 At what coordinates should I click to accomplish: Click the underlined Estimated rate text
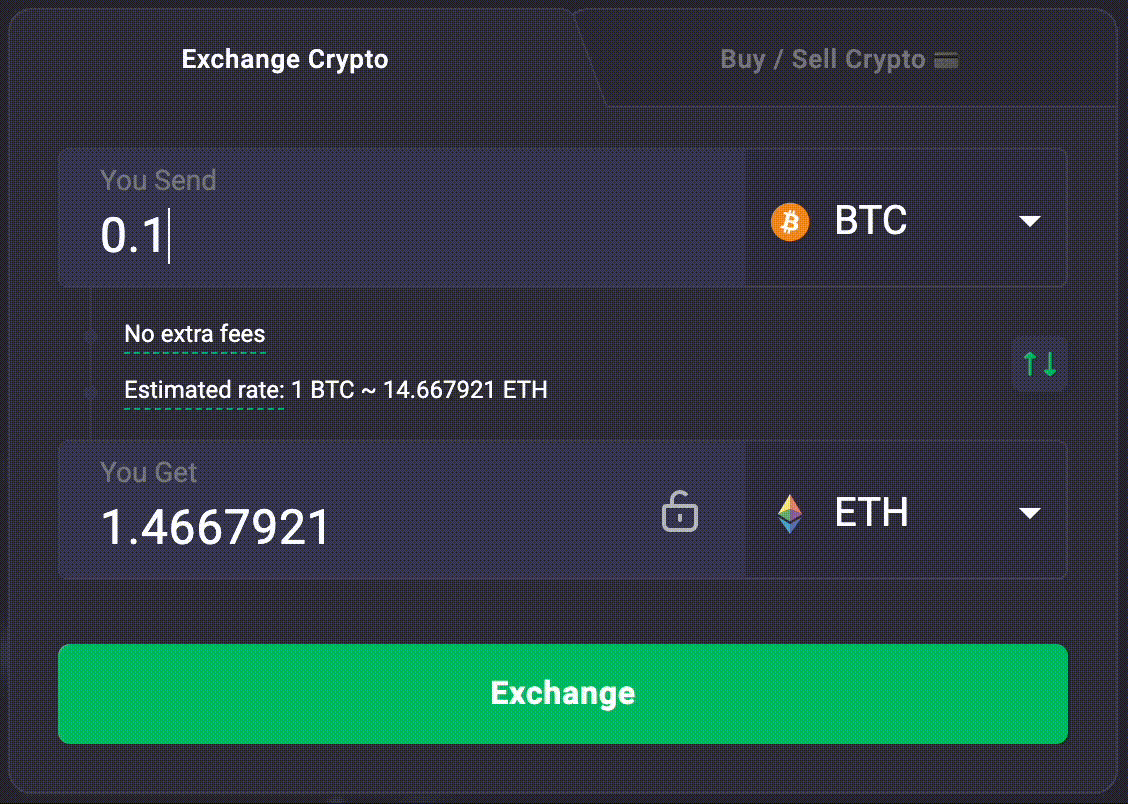tap(204, 390)
